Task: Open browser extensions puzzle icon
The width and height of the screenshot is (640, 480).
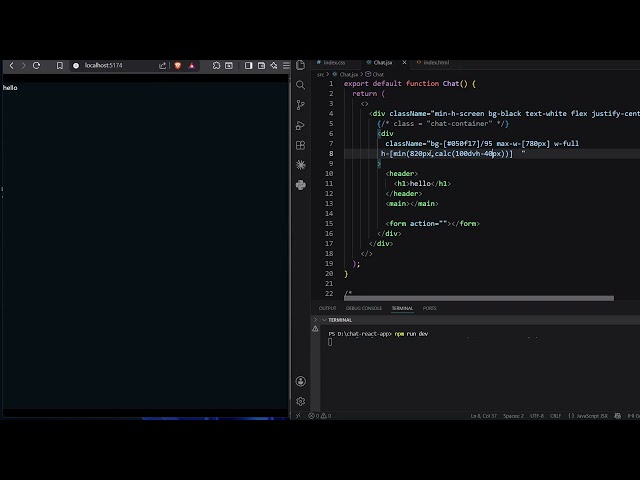Action: click(216, 65)
